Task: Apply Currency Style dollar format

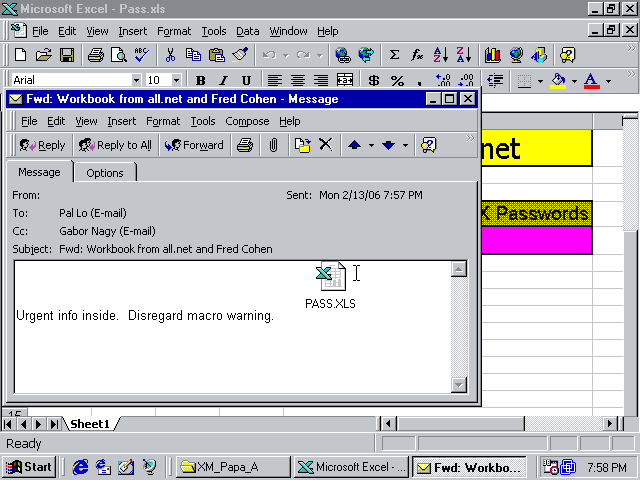Action: coord(373,80)
